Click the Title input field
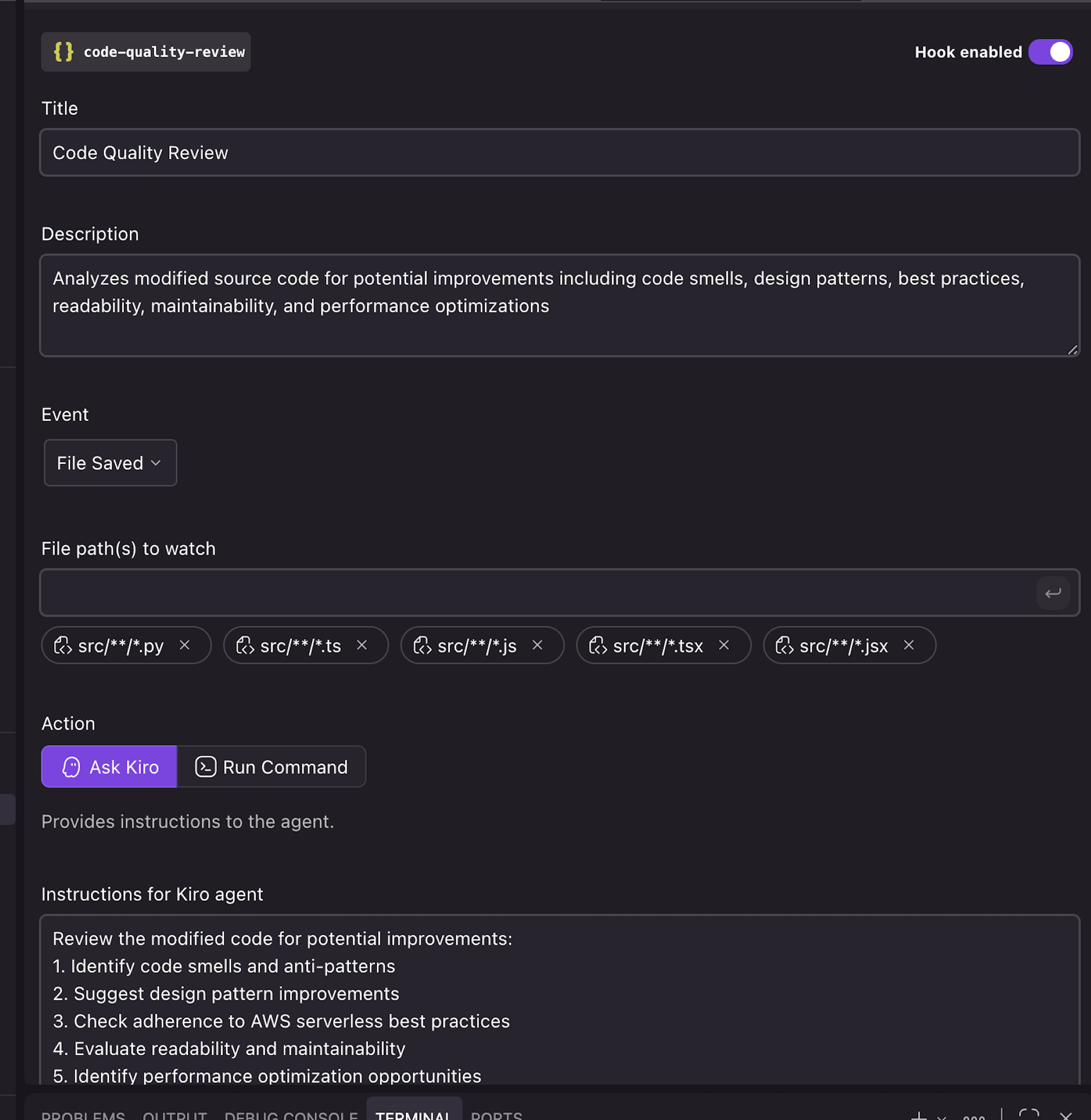Screen dimensions: 1091x1120 pos(559,153)
